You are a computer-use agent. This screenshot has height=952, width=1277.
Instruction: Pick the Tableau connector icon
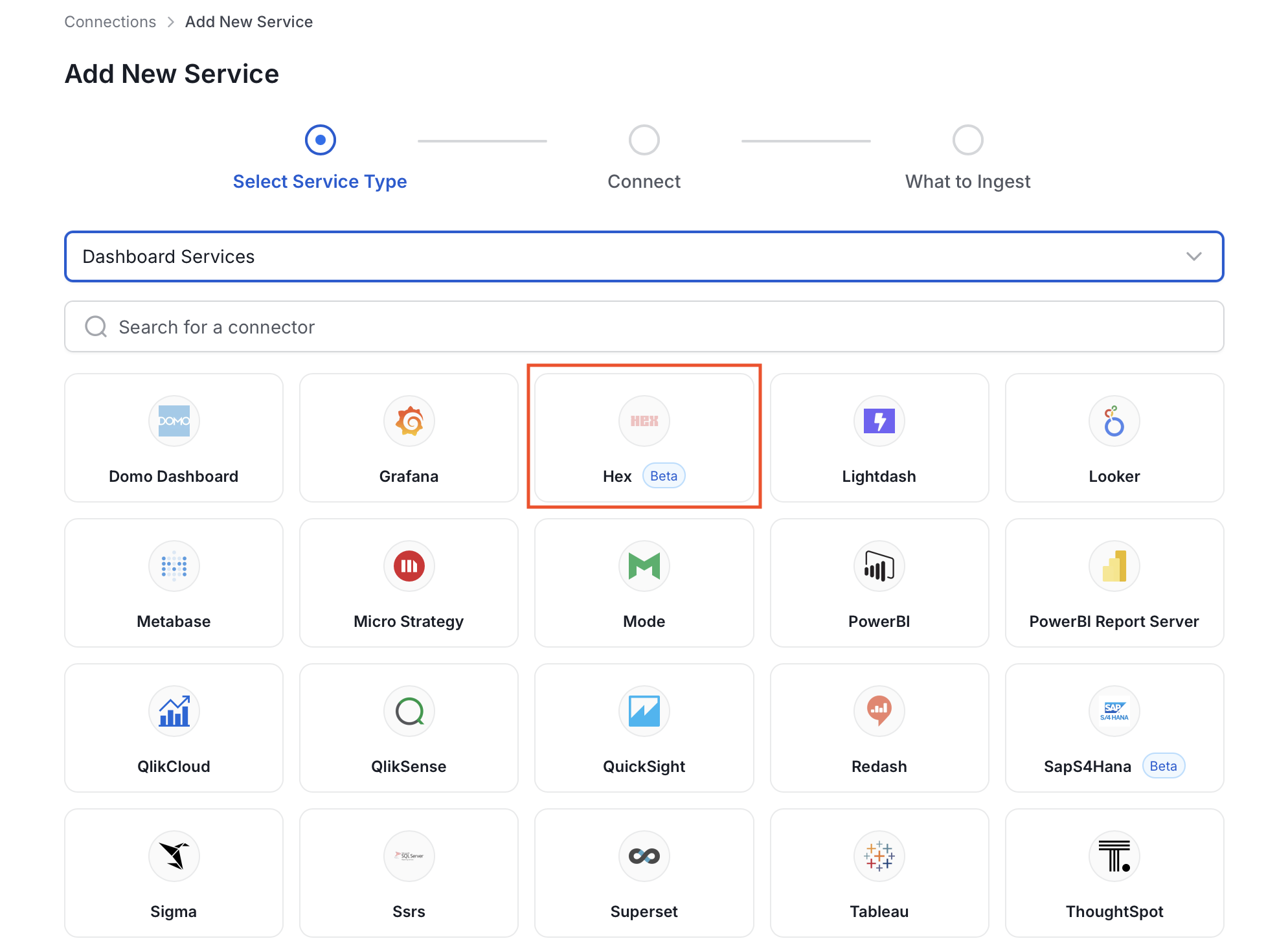(x=879, y=856)
